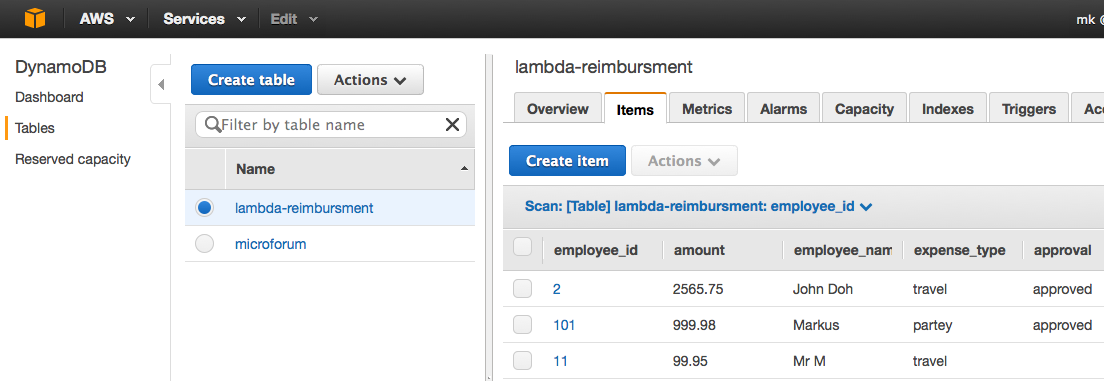Screen dimensions: 1104x381
Task: Open the items Actions dropdown
Action: coord(684,161)
